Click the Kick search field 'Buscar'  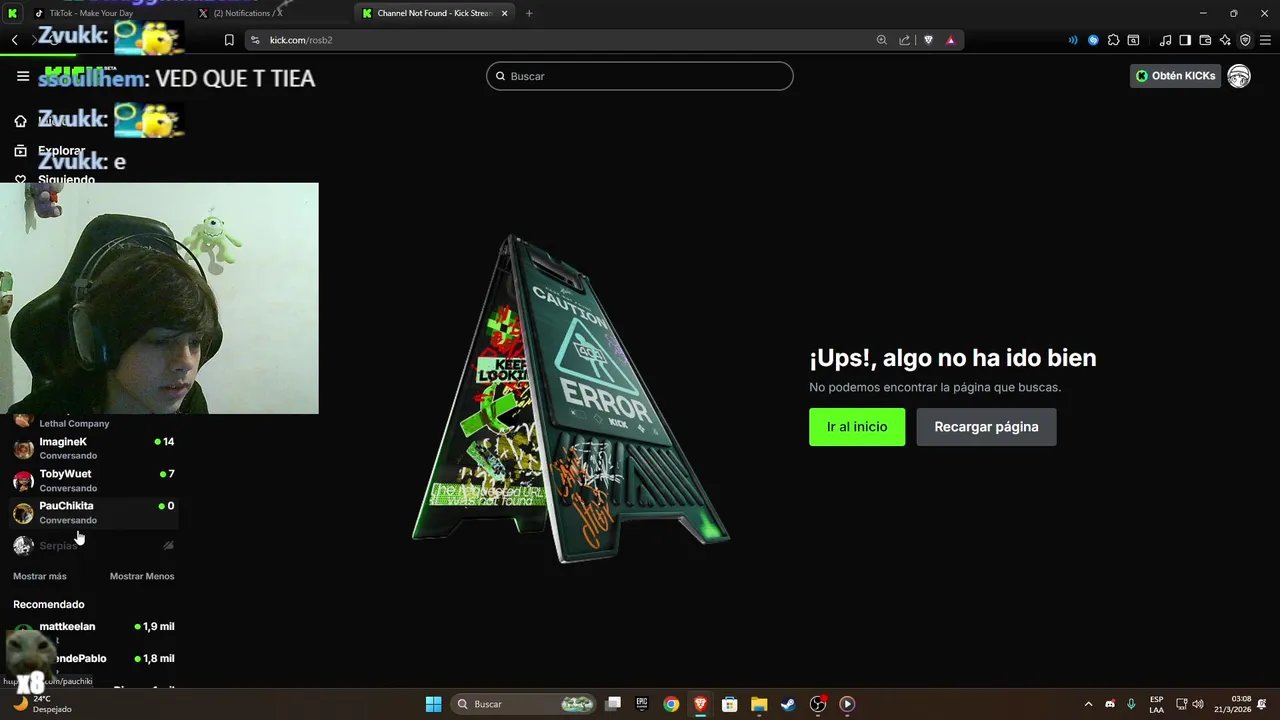[640, 76]
